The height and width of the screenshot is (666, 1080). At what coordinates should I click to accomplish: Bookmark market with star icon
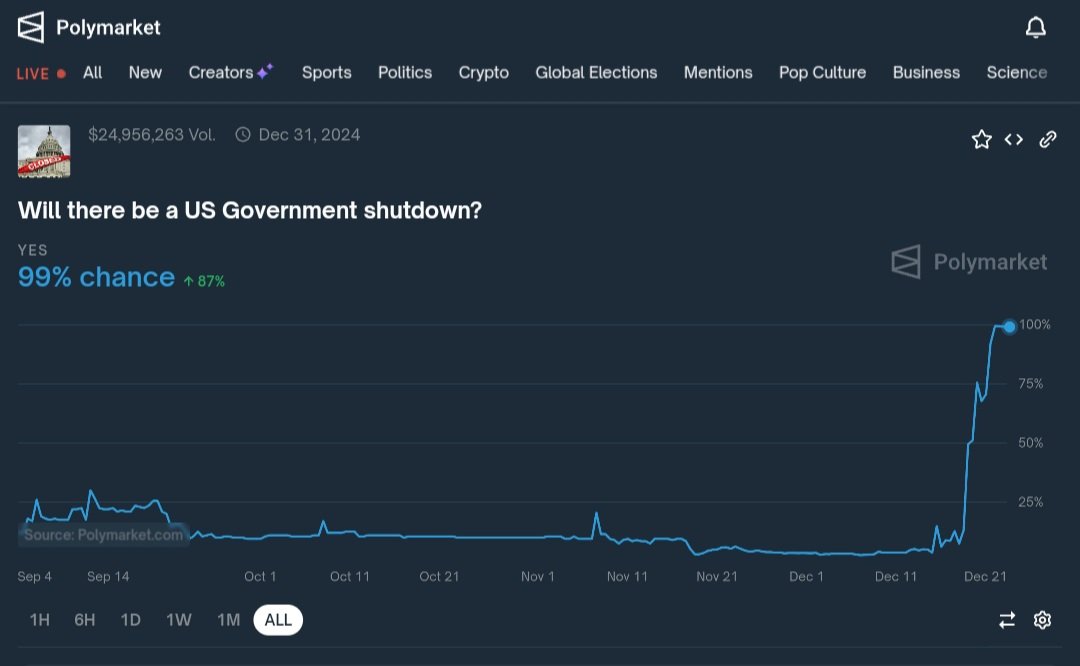click(982, 139)
